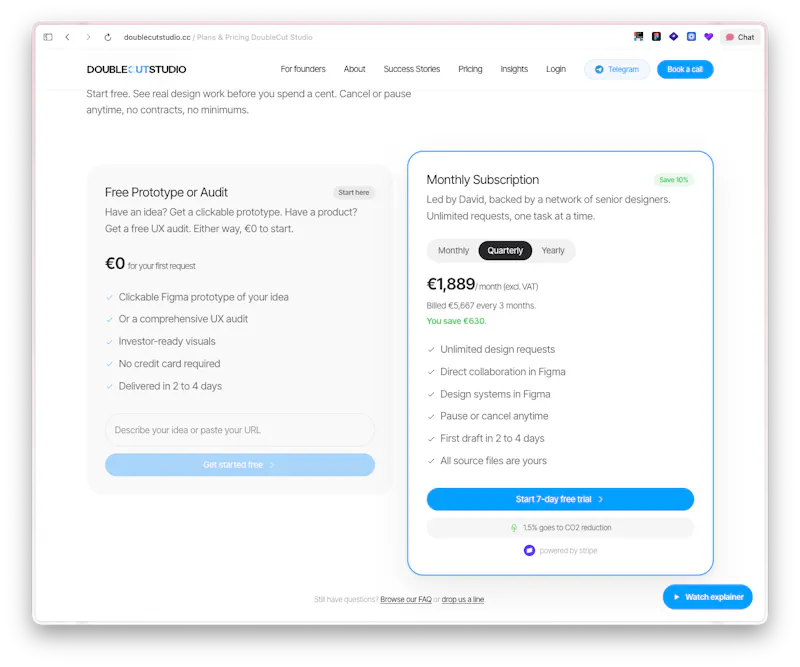Open the For founders menu item
This screenshot has width=800, height=667.
[303, 69]
